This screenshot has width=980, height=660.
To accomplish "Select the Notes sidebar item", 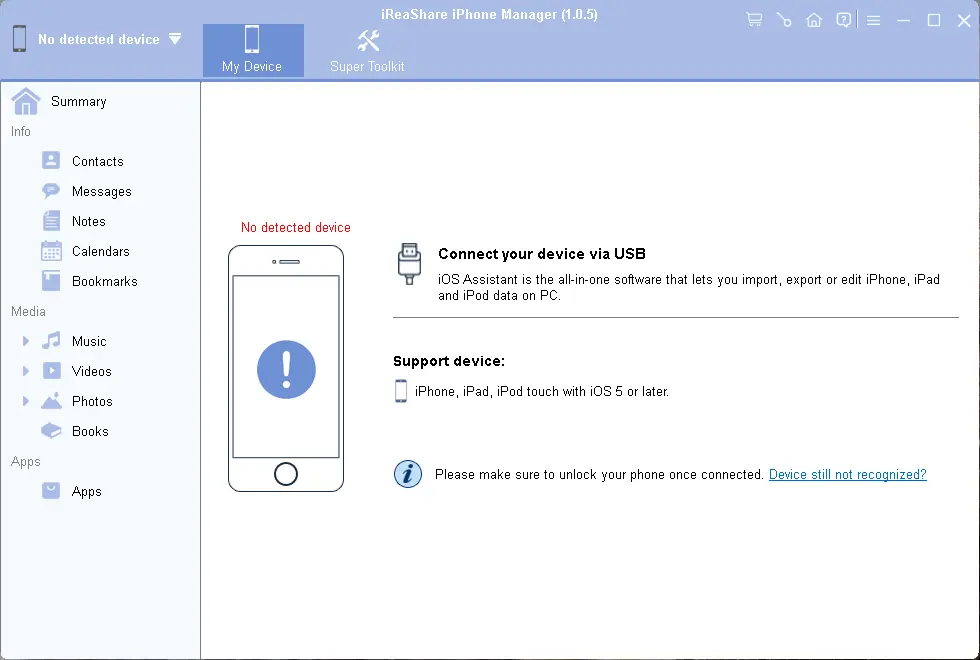I will [x=88, y=221].
